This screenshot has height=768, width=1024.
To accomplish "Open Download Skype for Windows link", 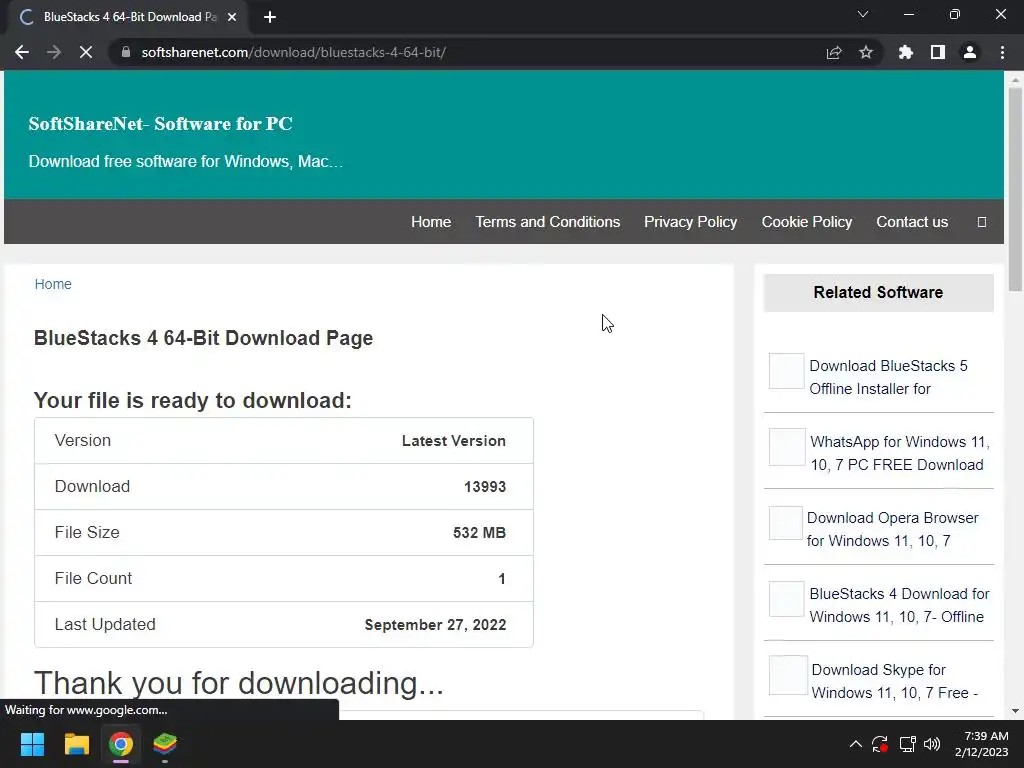I will pyautogui.click(x=894, y=681).
